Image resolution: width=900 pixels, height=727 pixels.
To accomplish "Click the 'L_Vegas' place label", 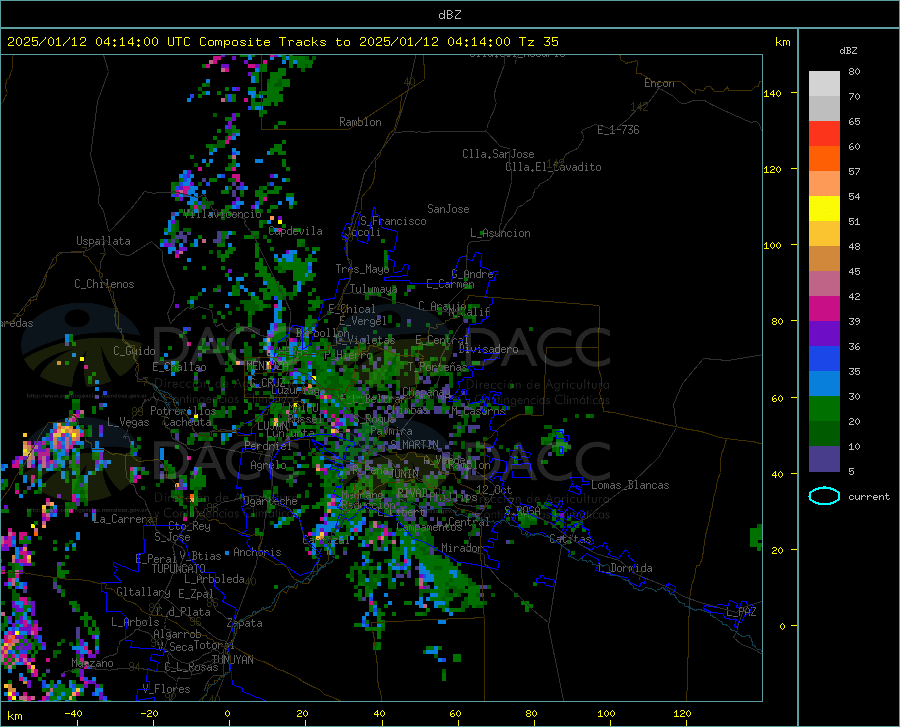I will coord(128,422).
